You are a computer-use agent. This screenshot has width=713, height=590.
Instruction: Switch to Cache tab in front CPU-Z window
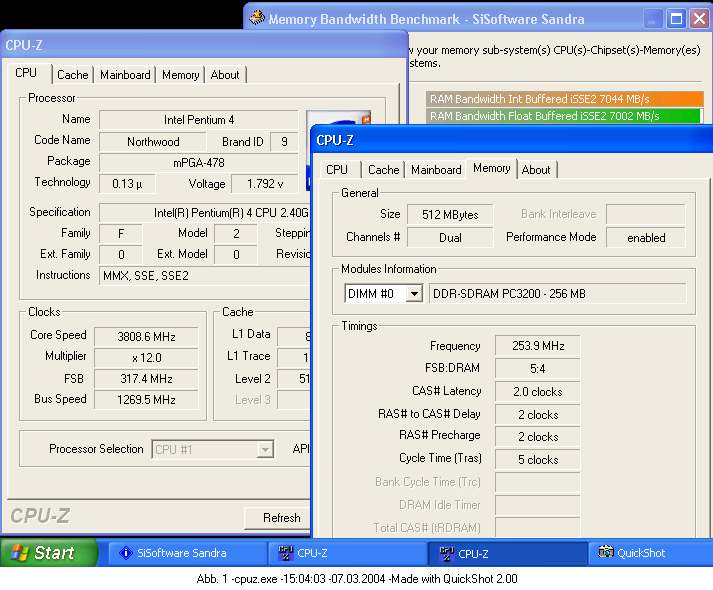pyautogui.click(x=383, y=170)
